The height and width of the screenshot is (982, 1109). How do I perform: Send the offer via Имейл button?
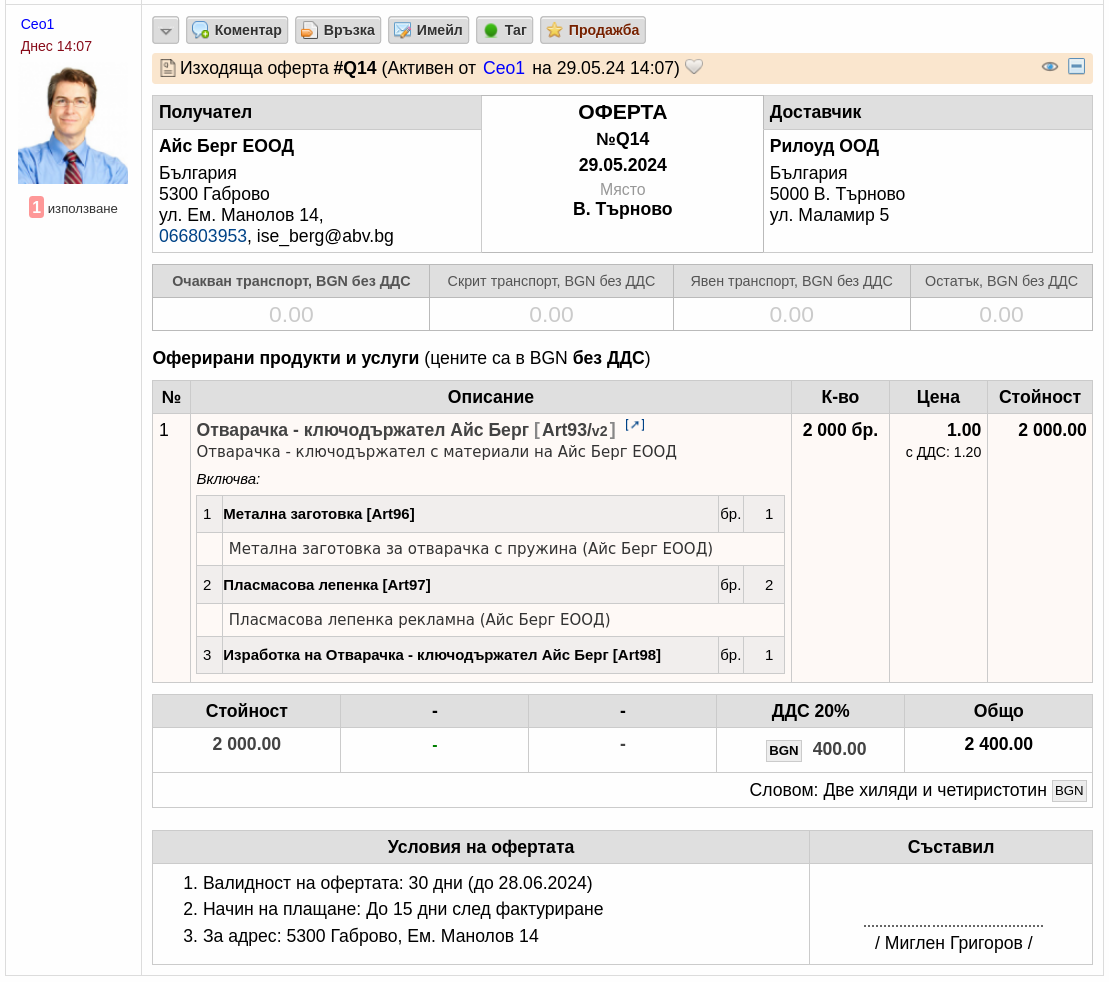(x=429, y=30)
